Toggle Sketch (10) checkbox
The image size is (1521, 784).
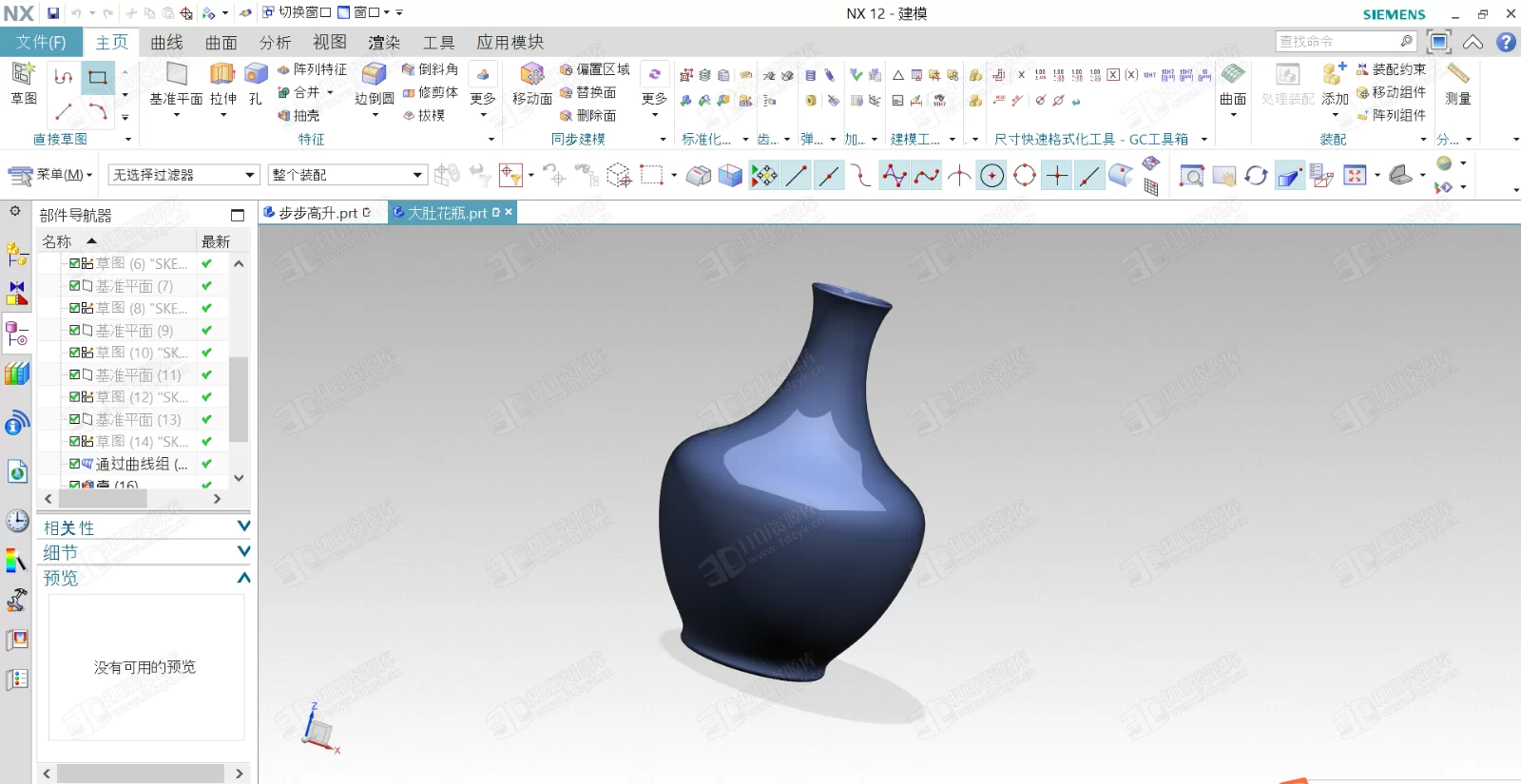75,353
